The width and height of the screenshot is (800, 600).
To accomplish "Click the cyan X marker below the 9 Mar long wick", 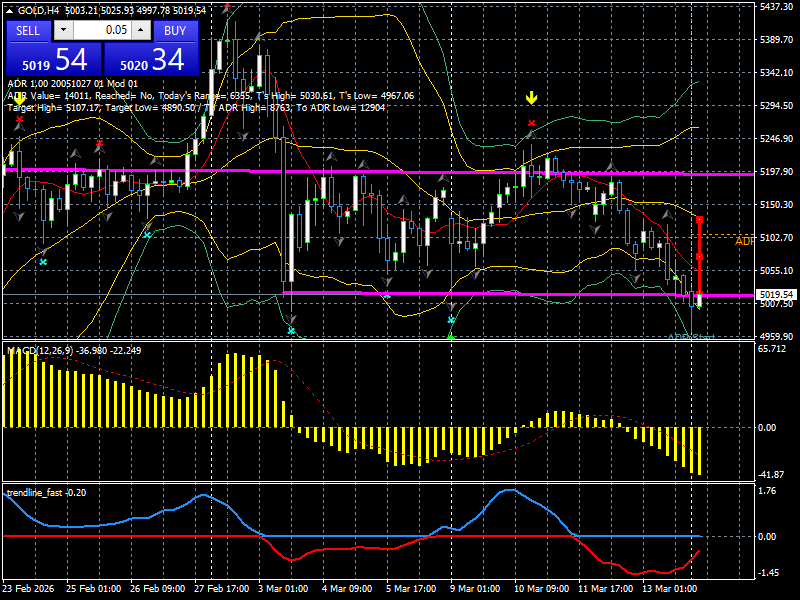I will click(451, 320).
